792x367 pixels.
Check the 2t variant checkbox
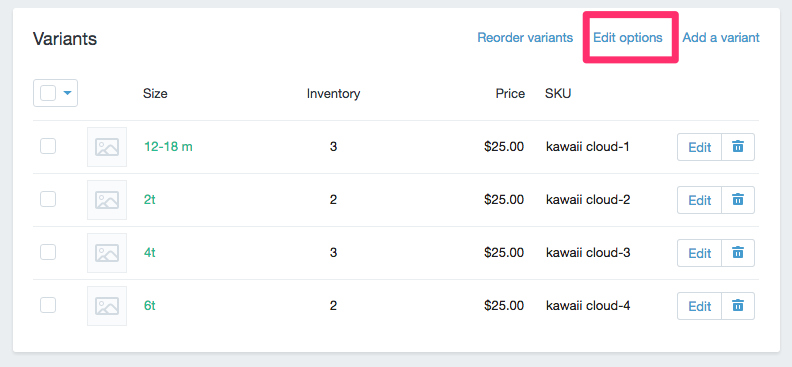pyautogui.click(x=48, y=199)
